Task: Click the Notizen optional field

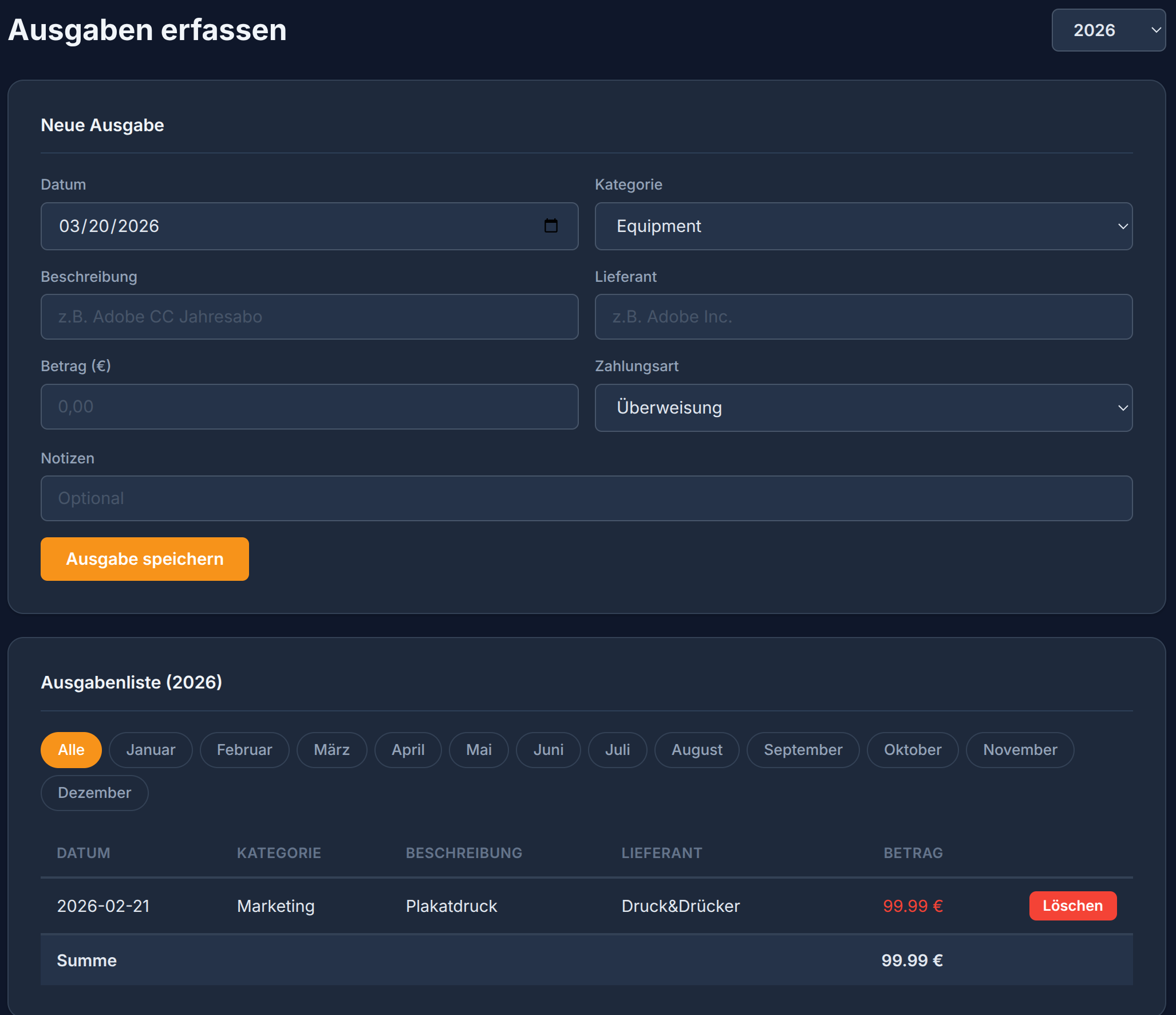Action: click(x=586, y=498)
